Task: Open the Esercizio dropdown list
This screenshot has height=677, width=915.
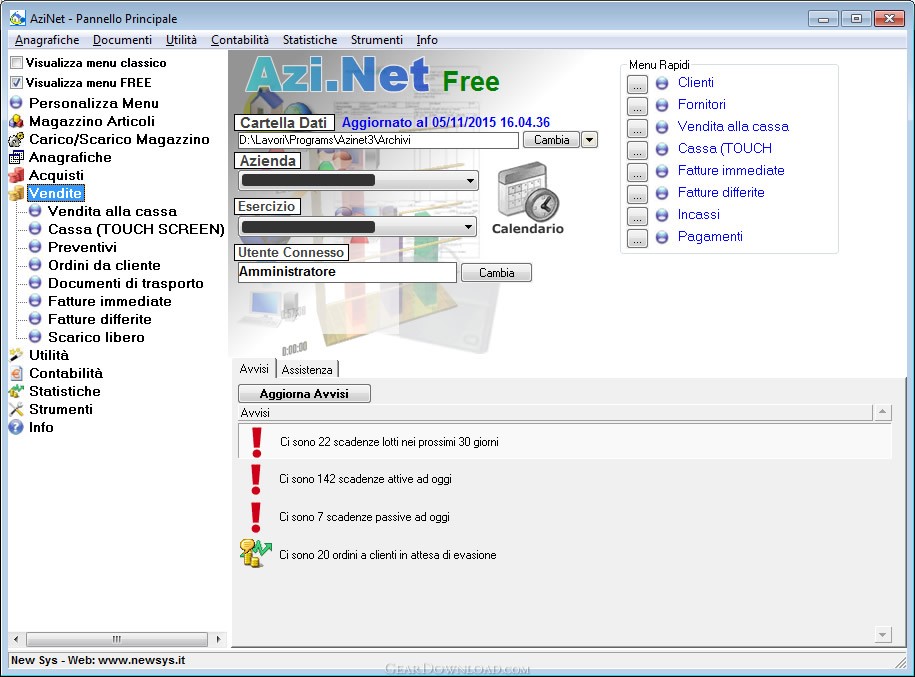Action: pyautogui.click(x=468, y=226)
